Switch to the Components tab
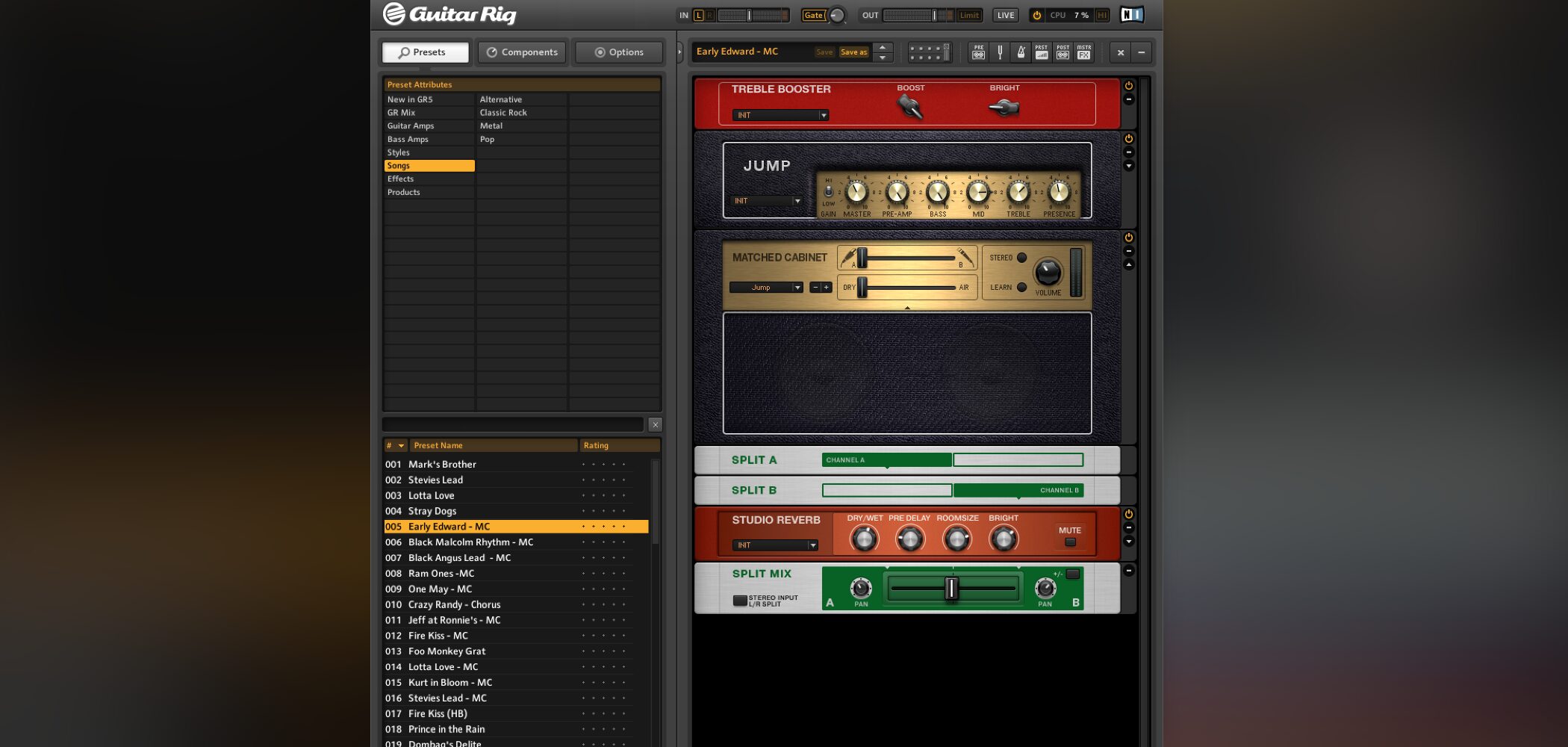The image size is (1568, 747). coord(522,52)
